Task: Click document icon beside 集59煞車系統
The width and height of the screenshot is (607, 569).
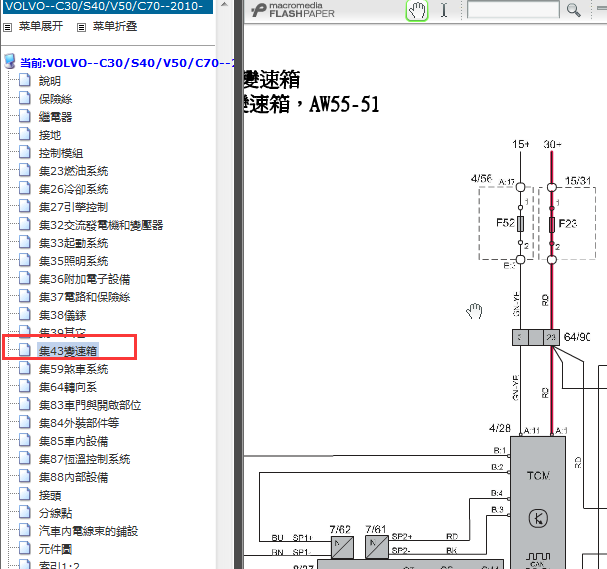Action: tap(25, 368)
